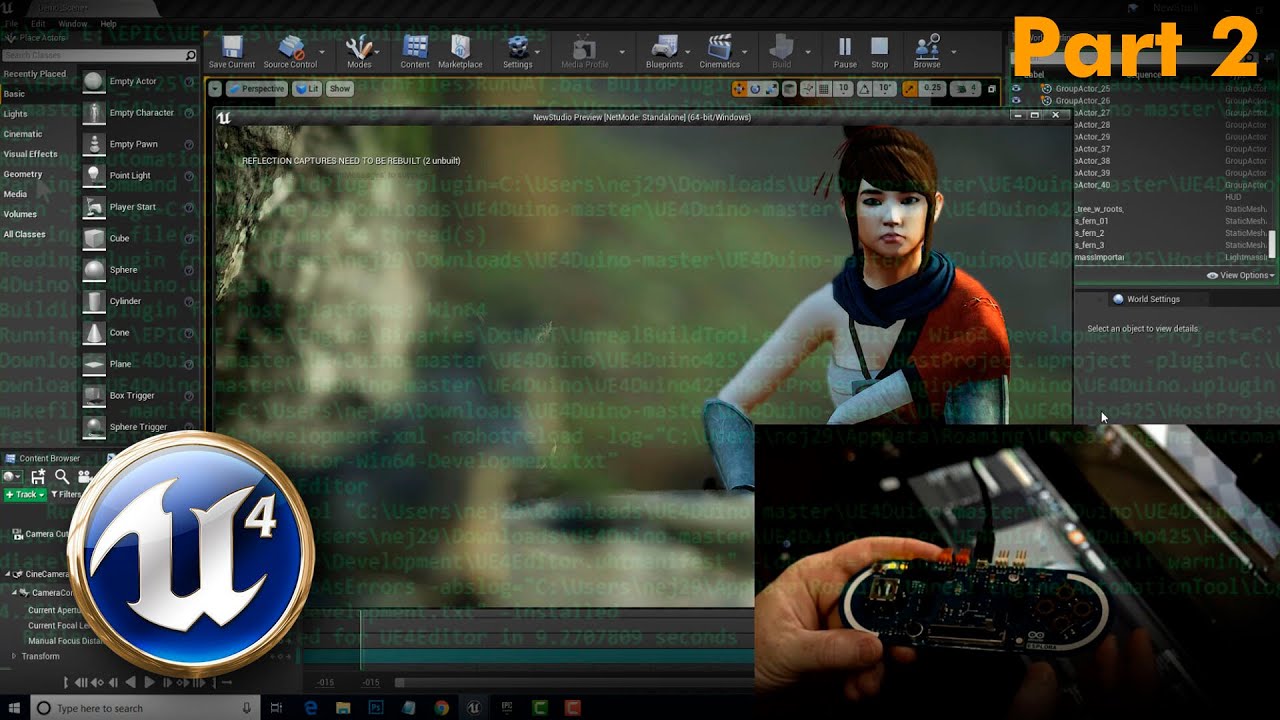
Task: Click the Windows search box
Action: click(145, 708)
